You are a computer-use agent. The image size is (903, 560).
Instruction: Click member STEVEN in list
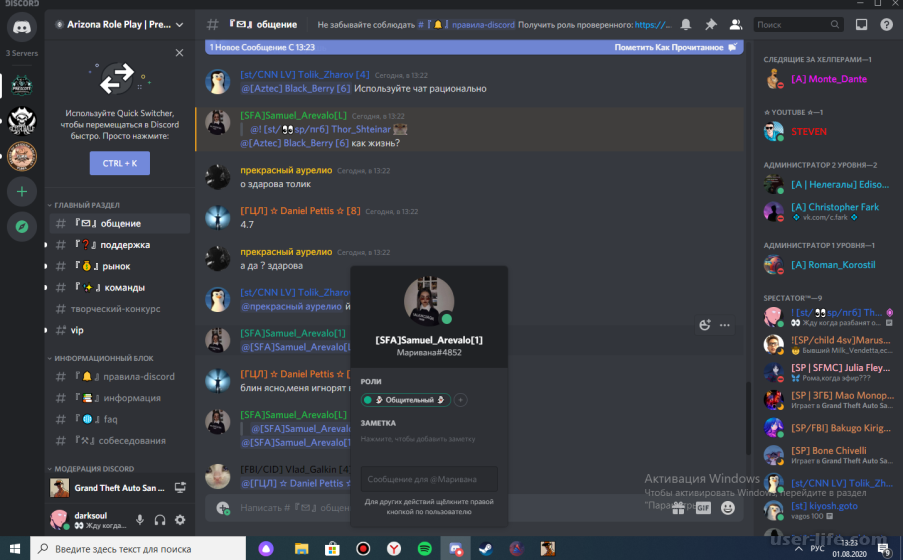click(828, 131)
